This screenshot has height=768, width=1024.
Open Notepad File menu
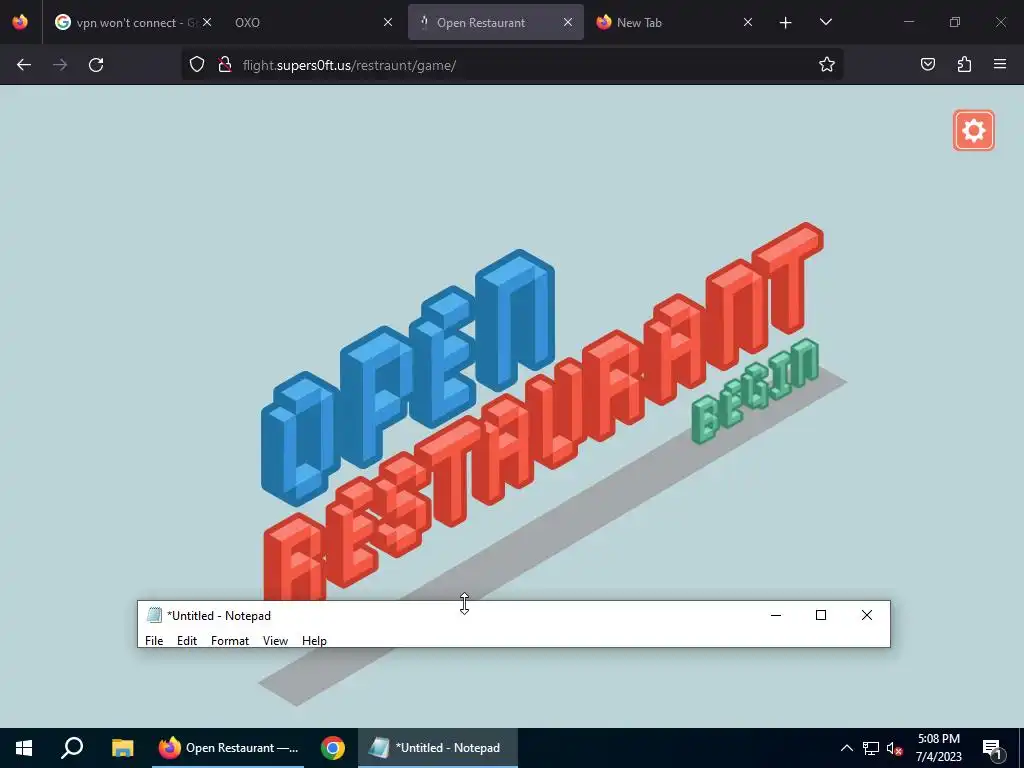tap(154, 641)
